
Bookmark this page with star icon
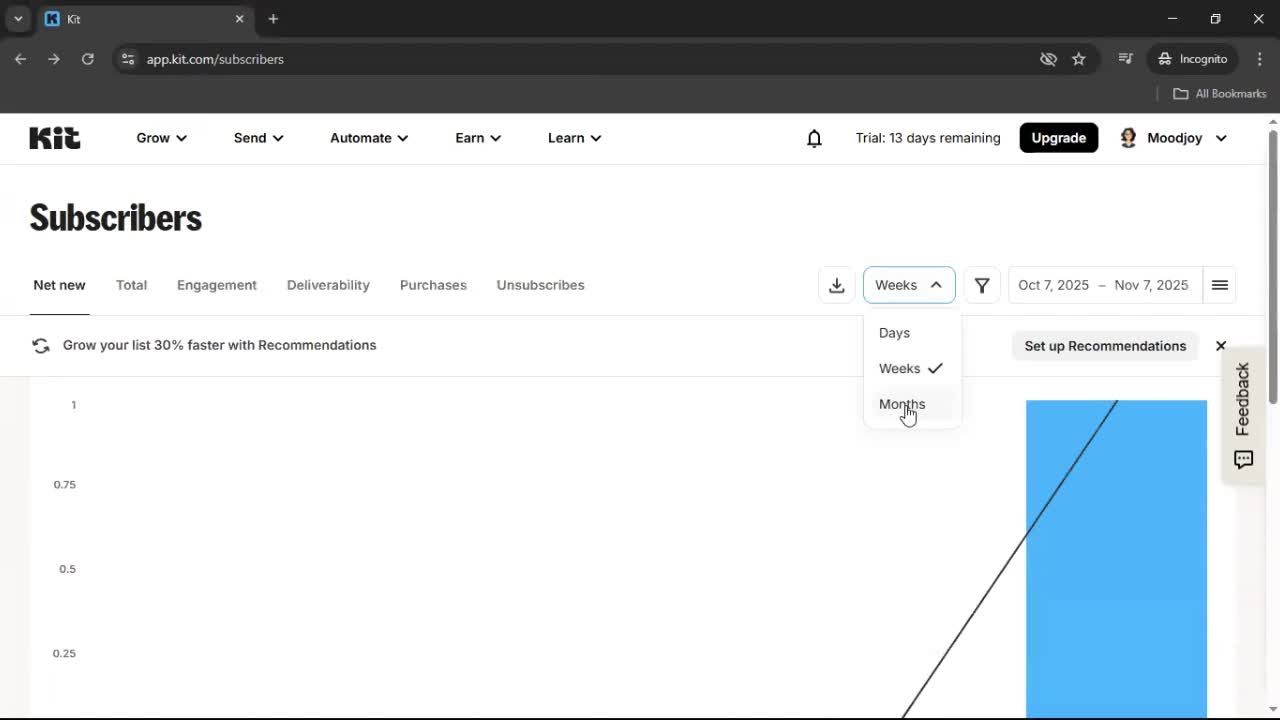pos(1078,59)
